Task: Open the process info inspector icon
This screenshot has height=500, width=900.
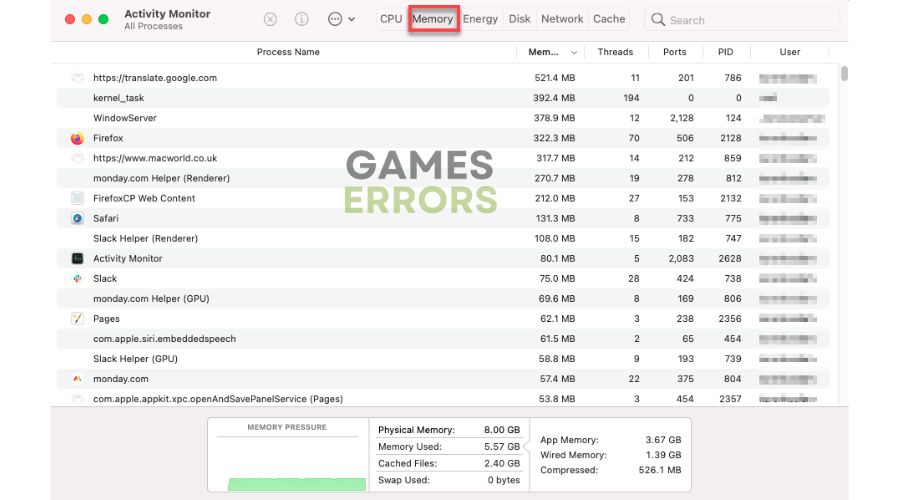Action: (301, 20)
